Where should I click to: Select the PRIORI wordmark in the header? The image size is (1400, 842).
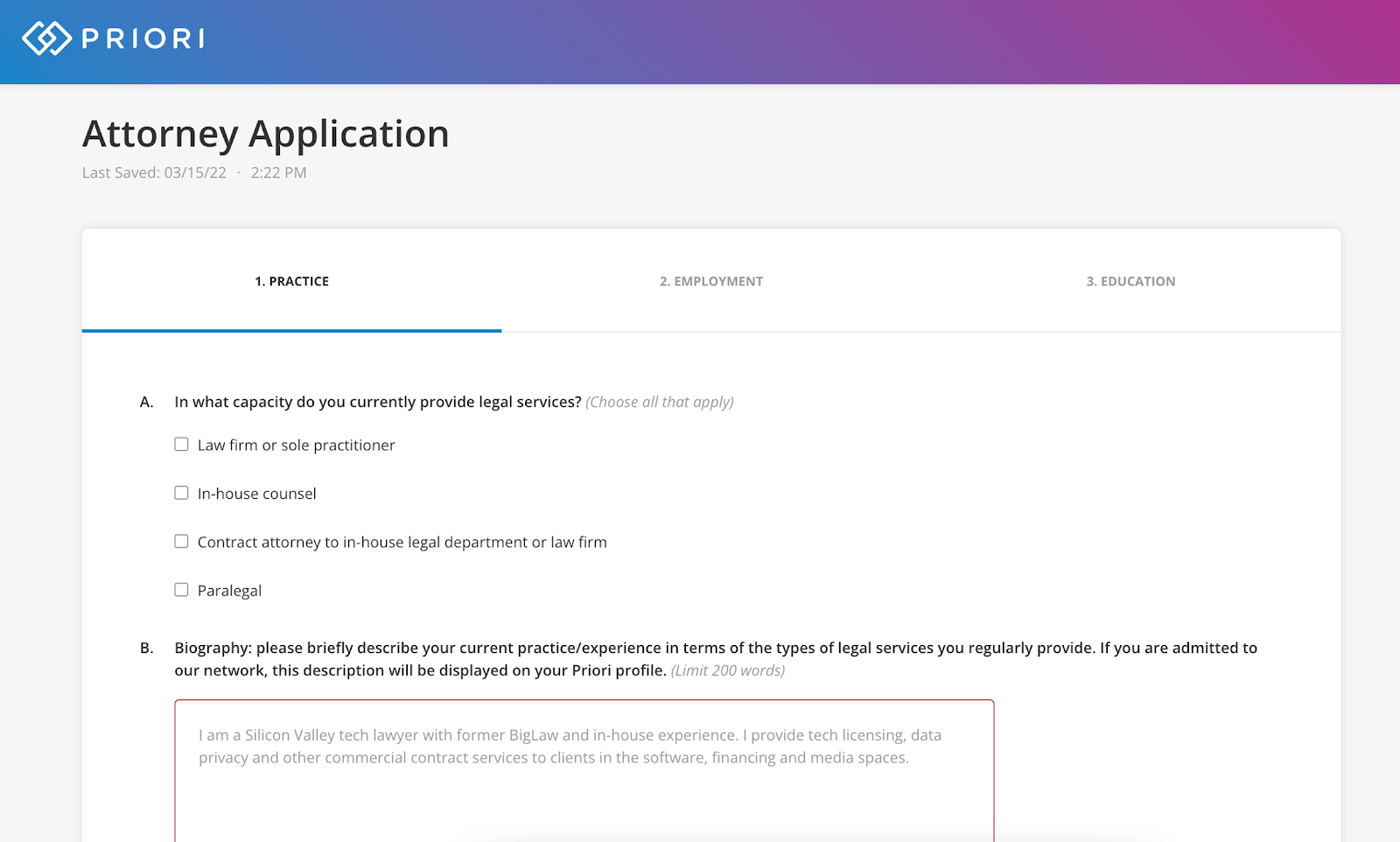[144, 39]
